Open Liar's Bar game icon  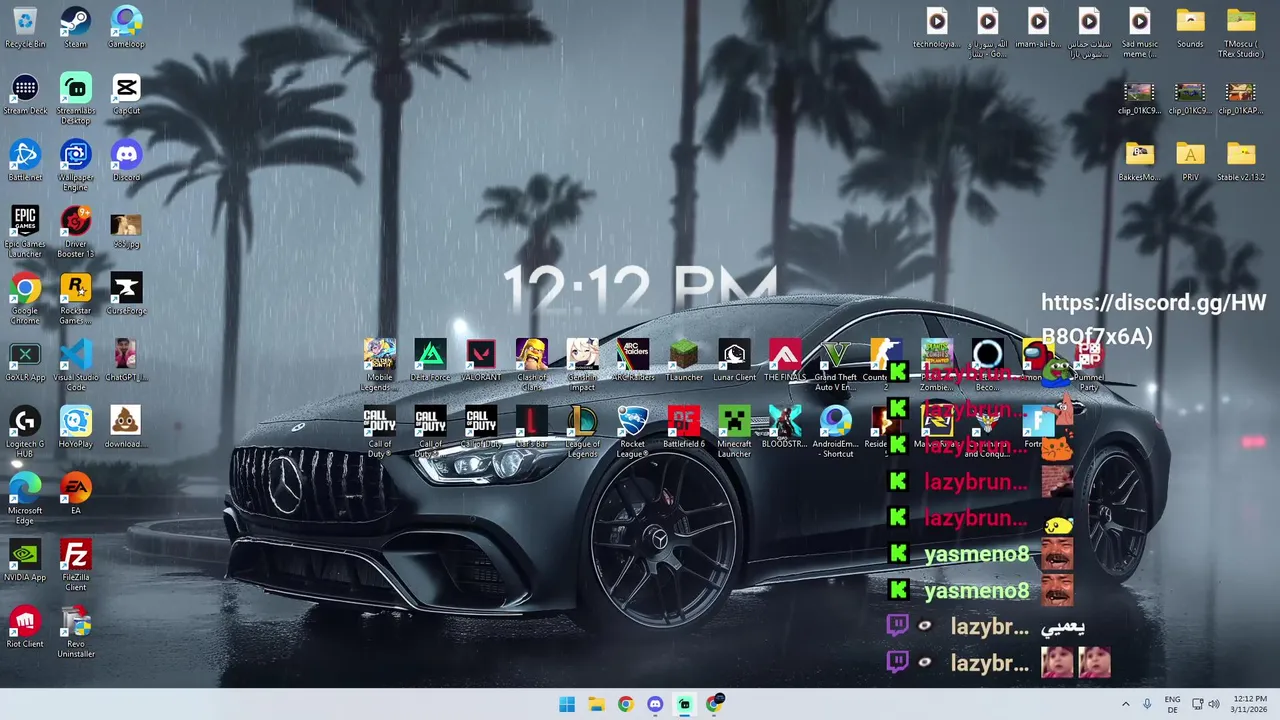531,427
